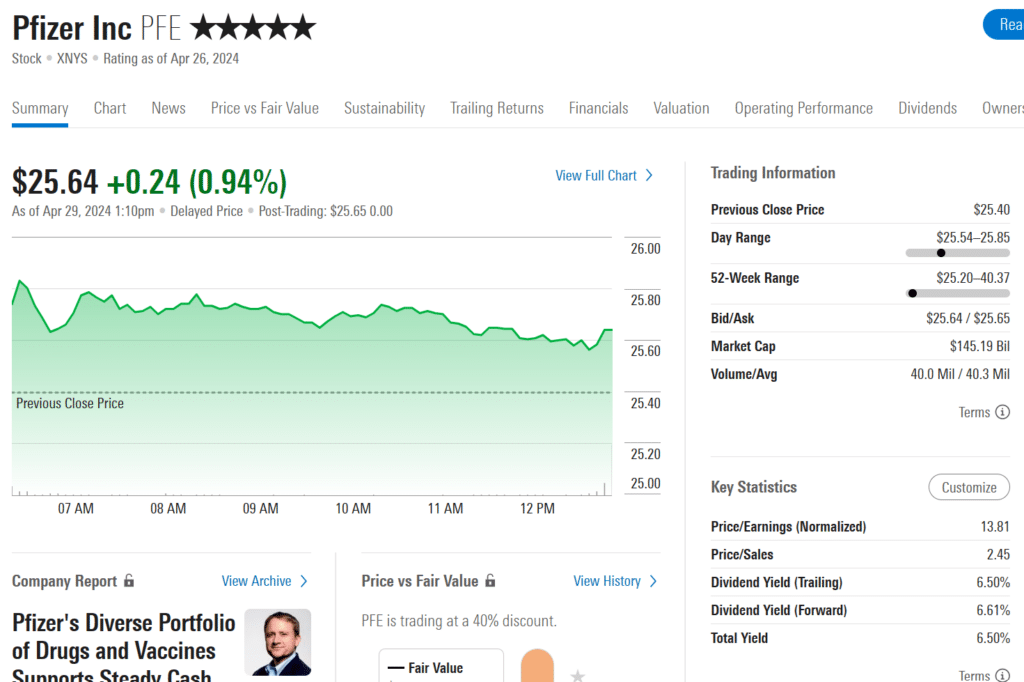The height and width of the screenshot is (682, 1024).
Task: Open the Terms info icon under Key Statistics
Action: click(1004, 676)
